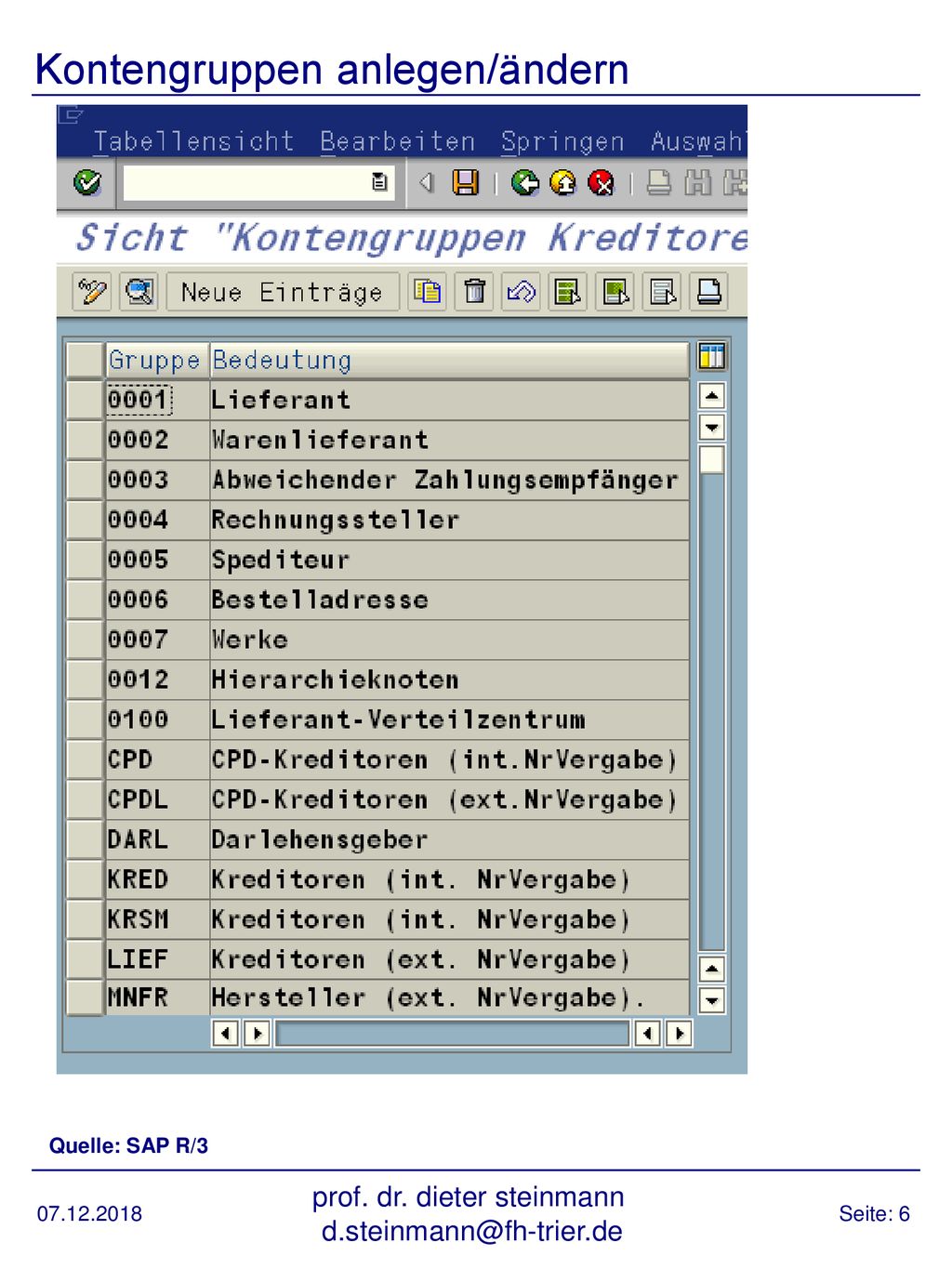Click the Gruppe cell KRSM
The image size is (952, 1269).
coord(157,919)
